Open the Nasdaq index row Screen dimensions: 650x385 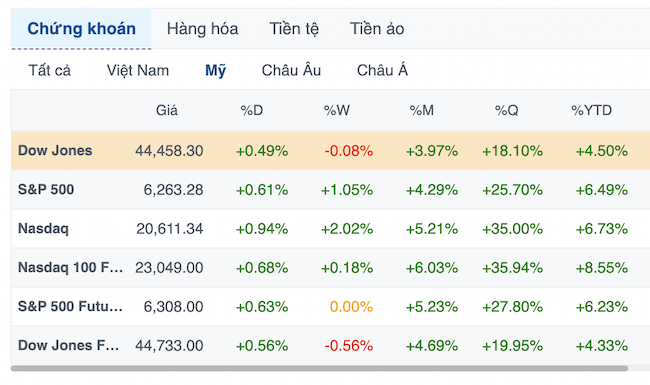tap(330, 228)
